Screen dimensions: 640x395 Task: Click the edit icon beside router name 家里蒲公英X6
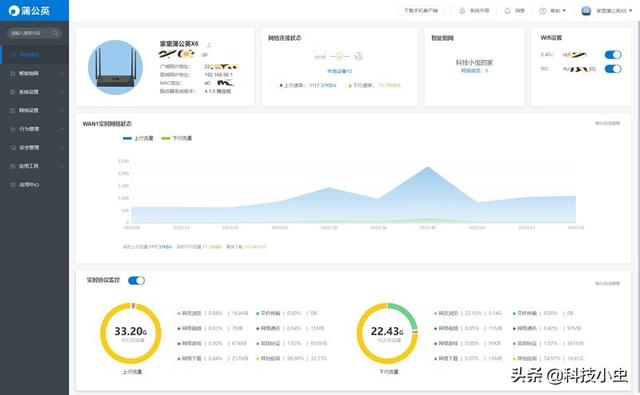pos(209,44)
